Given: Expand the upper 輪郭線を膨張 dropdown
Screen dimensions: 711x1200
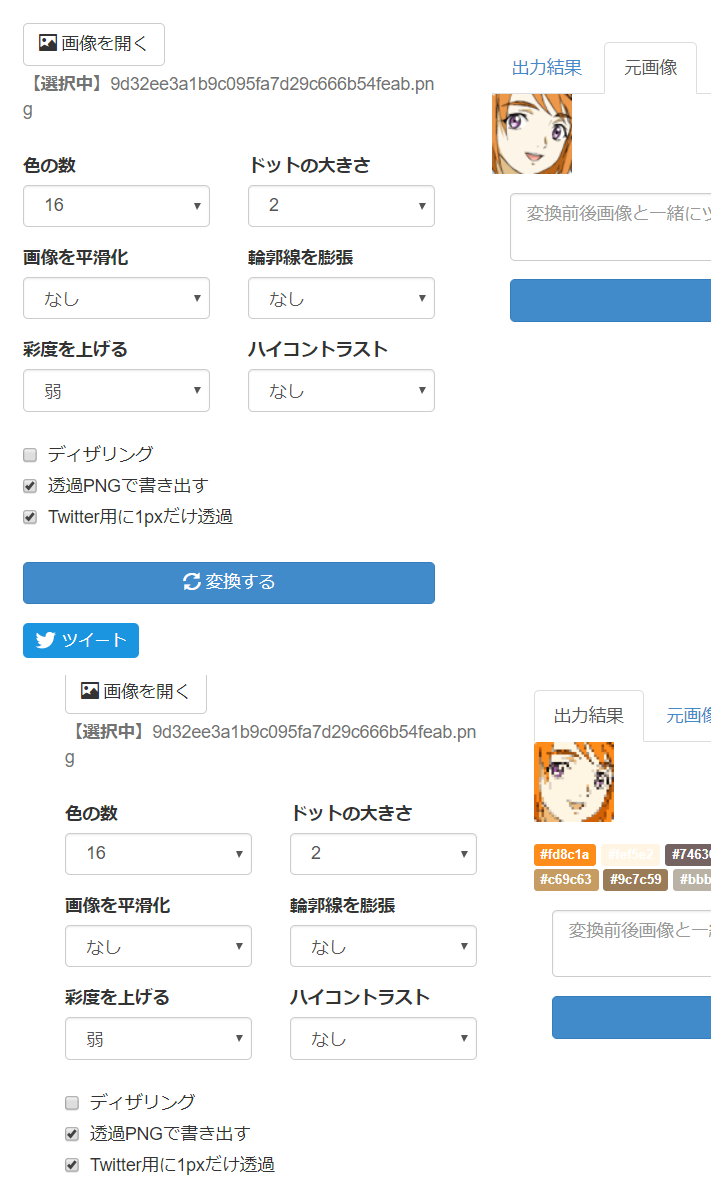Looking at the screenshot, I should coord(341,298).
